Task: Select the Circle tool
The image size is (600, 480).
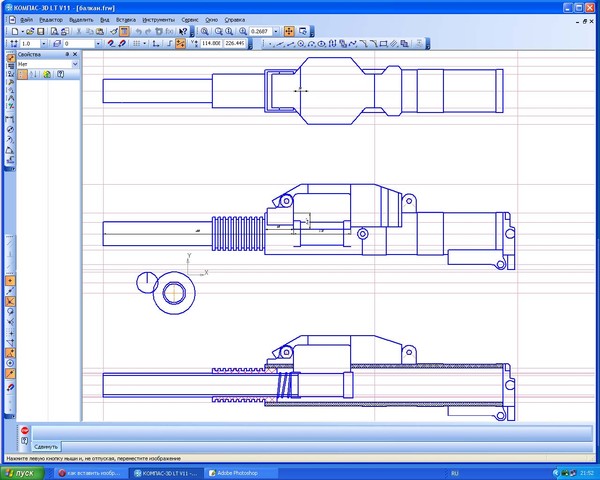Action: click(301, 44)
